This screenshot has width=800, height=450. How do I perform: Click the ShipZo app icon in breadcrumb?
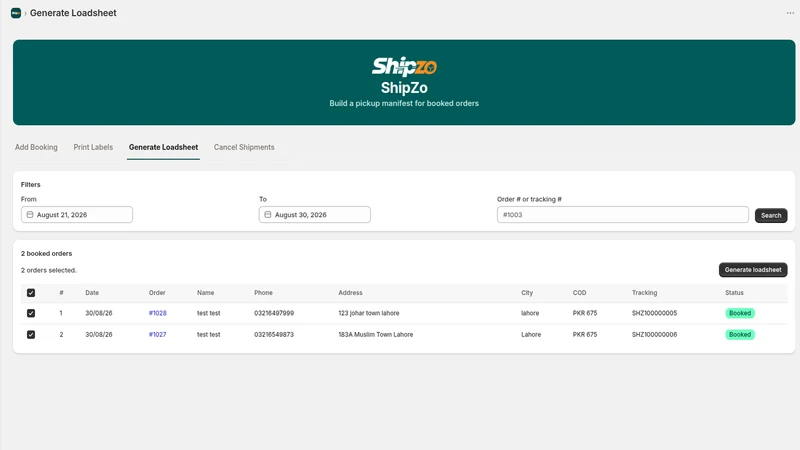point(16,13)
